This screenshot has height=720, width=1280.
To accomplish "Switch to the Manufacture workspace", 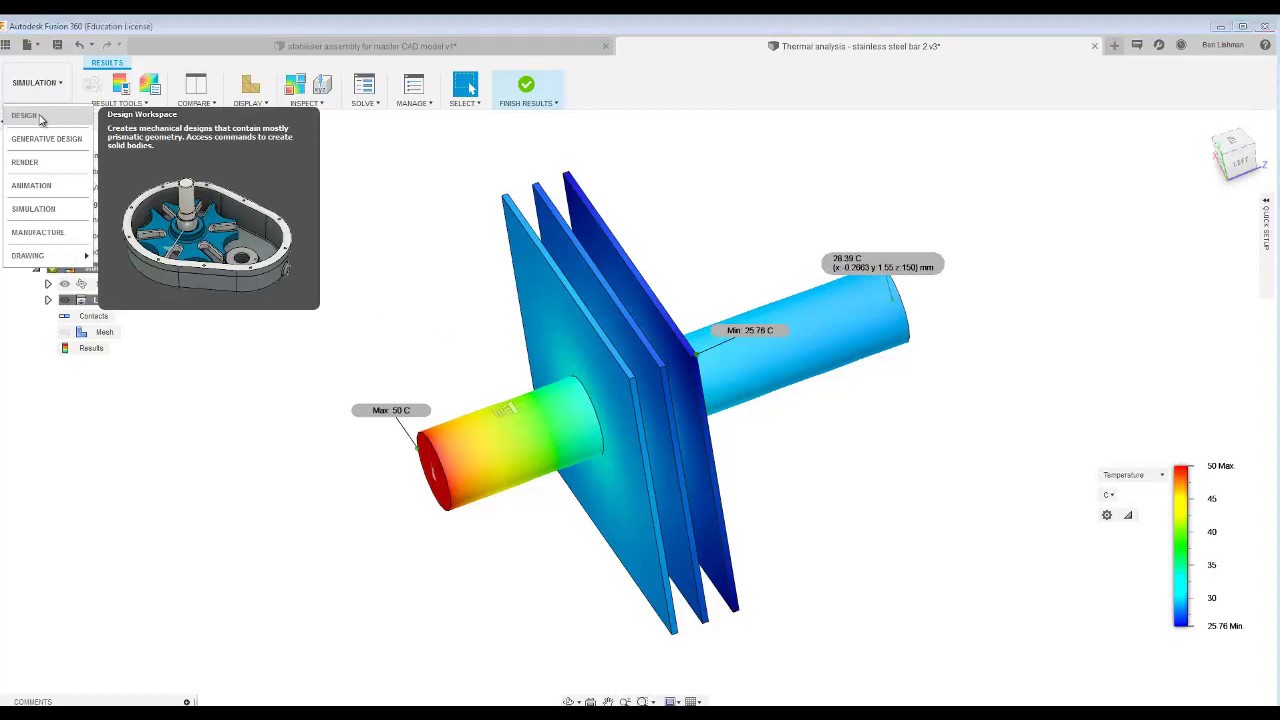I will pyautogui.click(x=46, y=232).
